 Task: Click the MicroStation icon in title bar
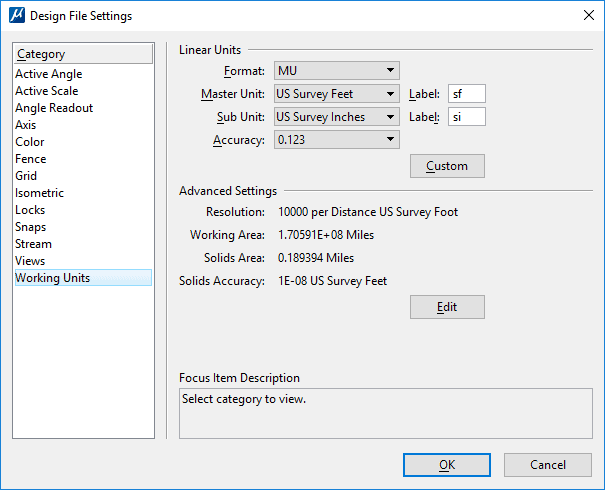point(16,16)
